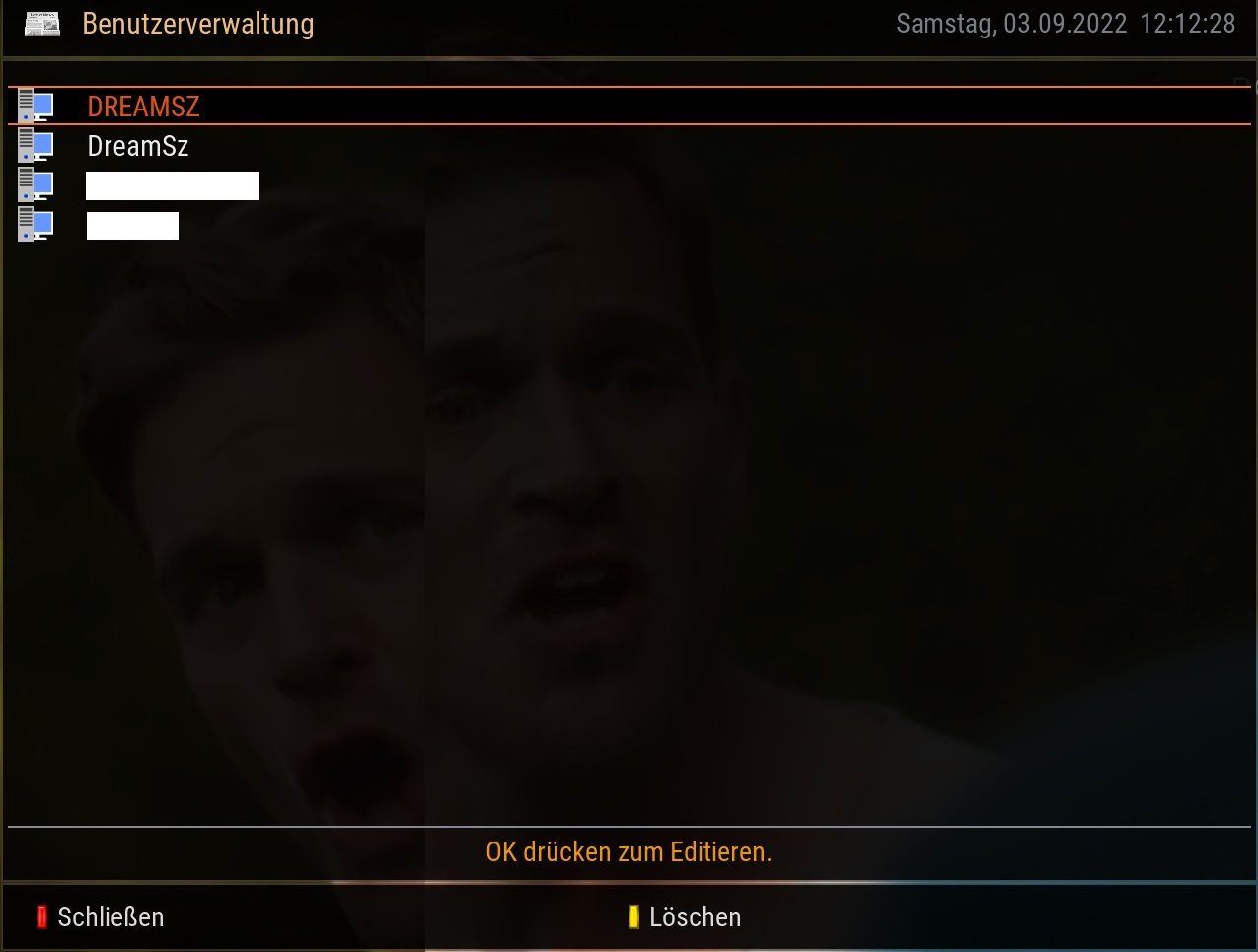Click the yellow key indicator beside Löschen
Viewport: 1258px width, 952px height.
click(x=633, y=916)
